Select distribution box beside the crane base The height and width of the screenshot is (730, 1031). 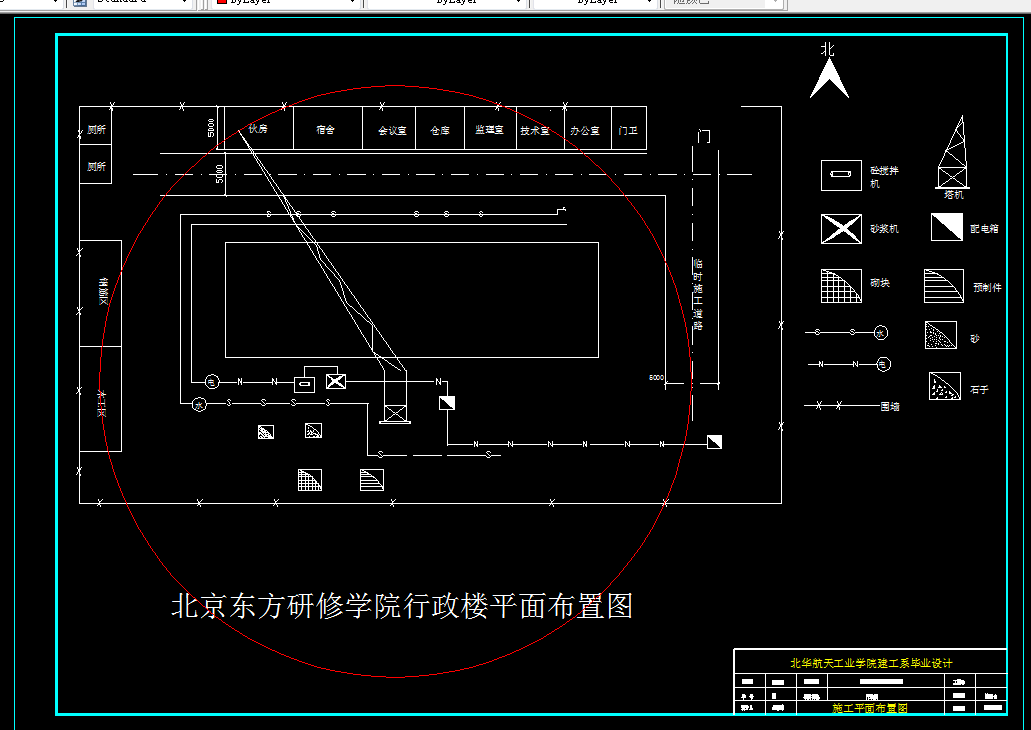point(447,402)
